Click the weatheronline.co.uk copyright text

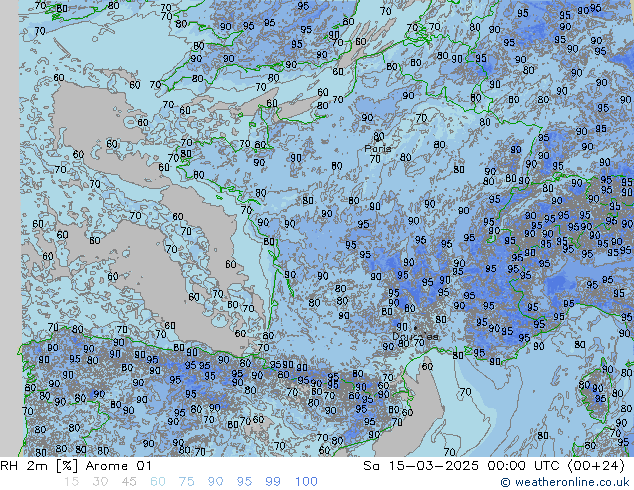pos(565,482)
